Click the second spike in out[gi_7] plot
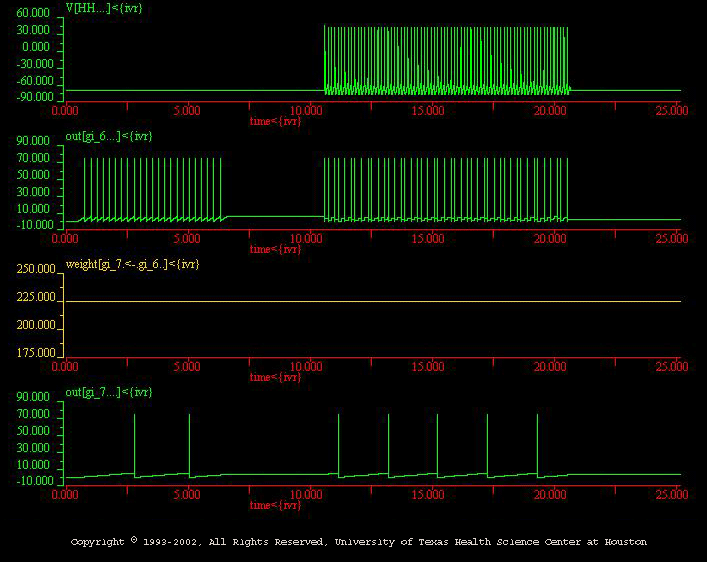 click(x=189, y=444)
